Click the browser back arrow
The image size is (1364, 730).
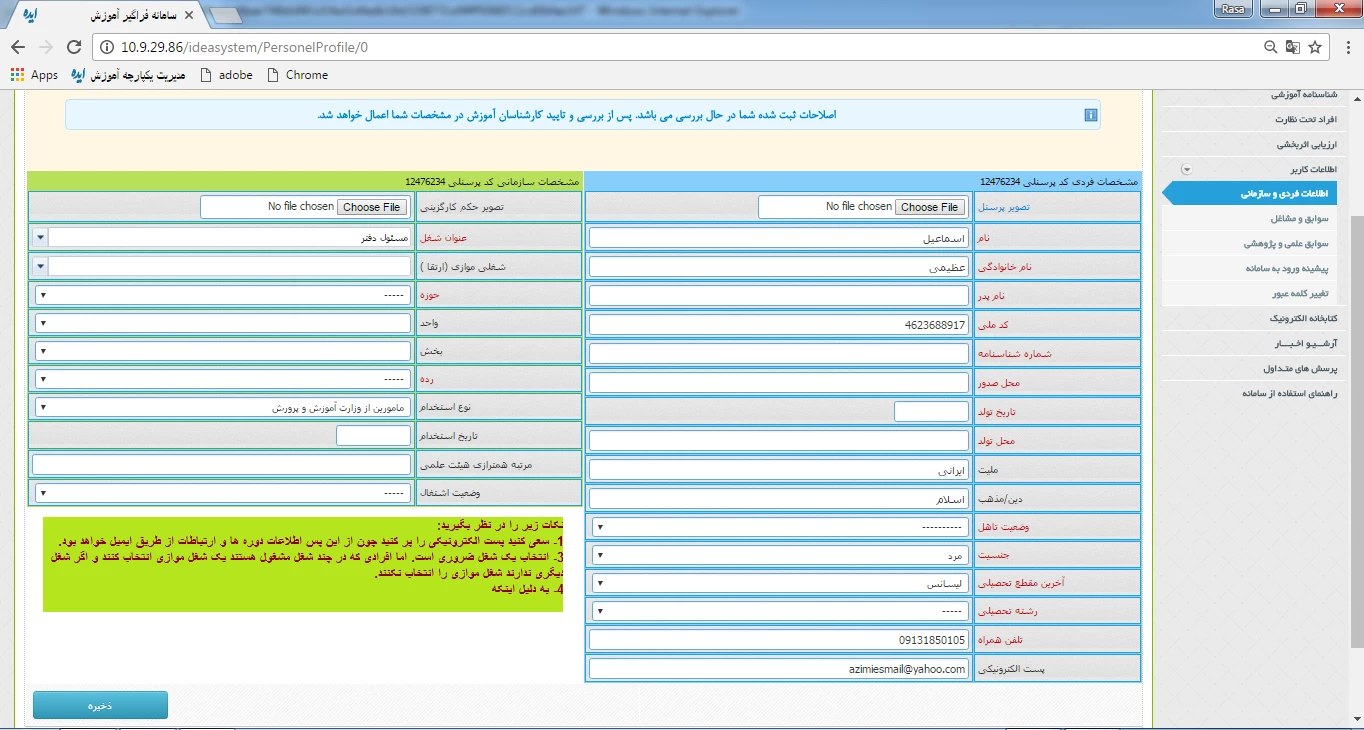(x=18, y=47)
